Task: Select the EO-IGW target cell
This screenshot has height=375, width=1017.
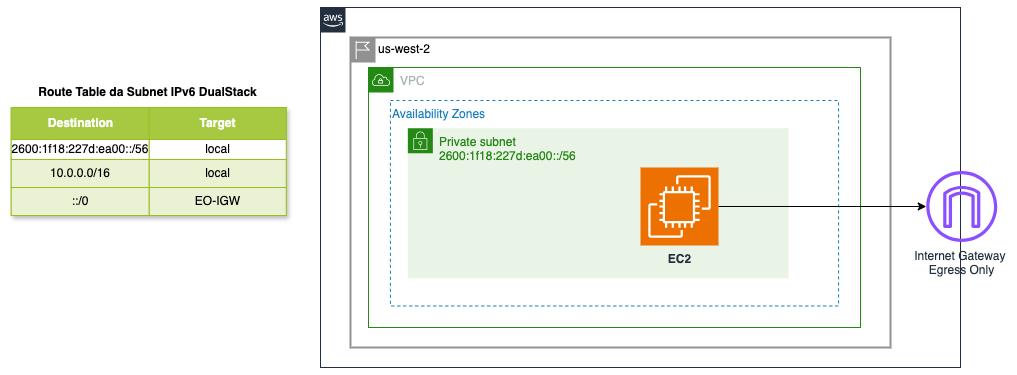Action: click(218, 201)
